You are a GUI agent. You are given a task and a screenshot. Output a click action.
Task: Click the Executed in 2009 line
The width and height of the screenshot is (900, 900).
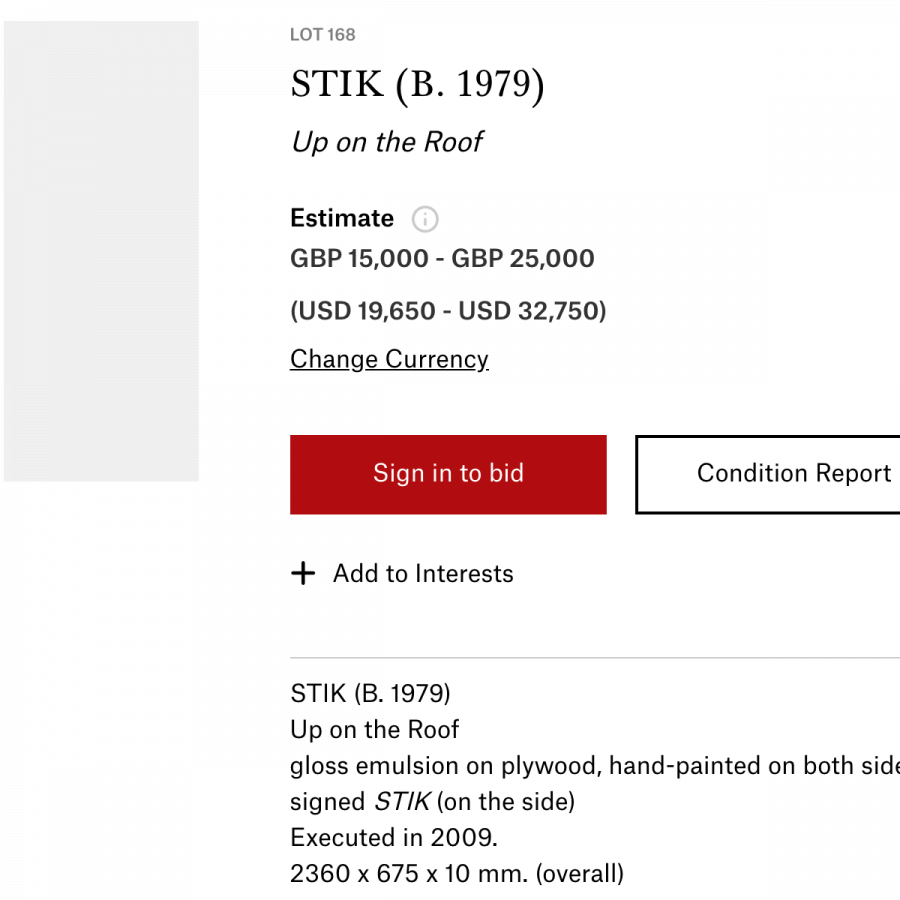394,837
